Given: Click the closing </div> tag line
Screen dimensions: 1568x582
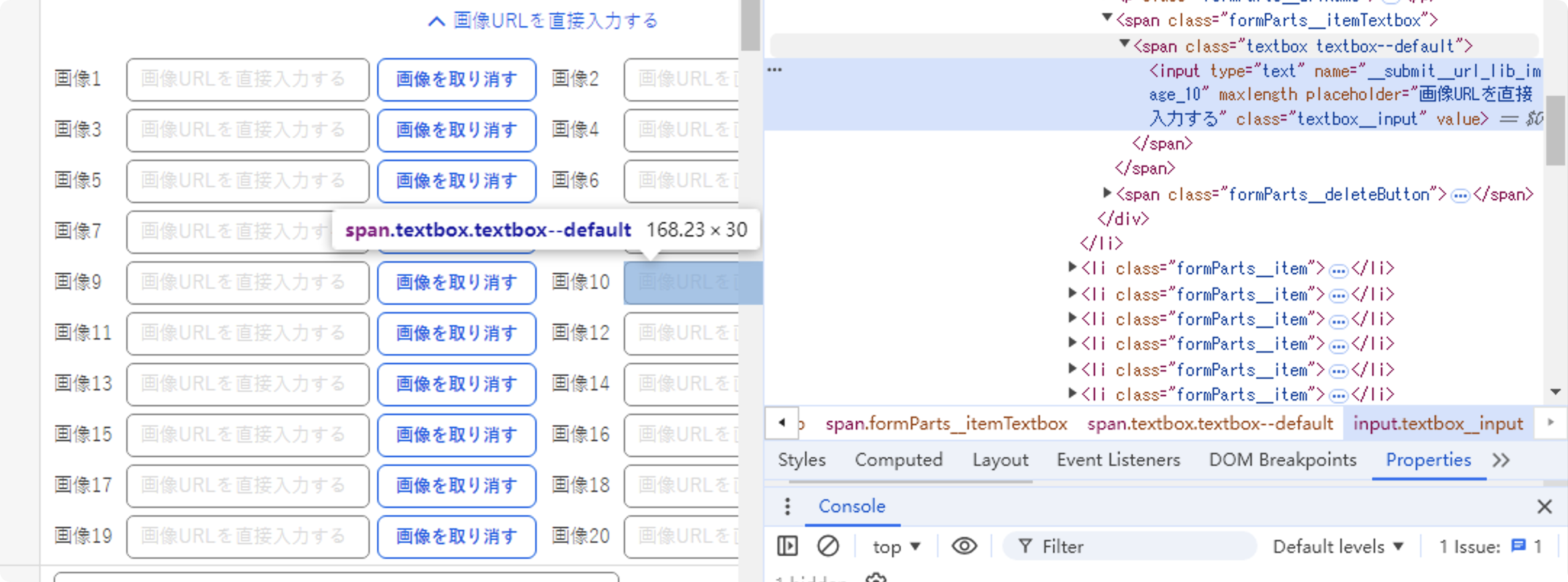Looking at the screenshot, I should point(1123,218).
